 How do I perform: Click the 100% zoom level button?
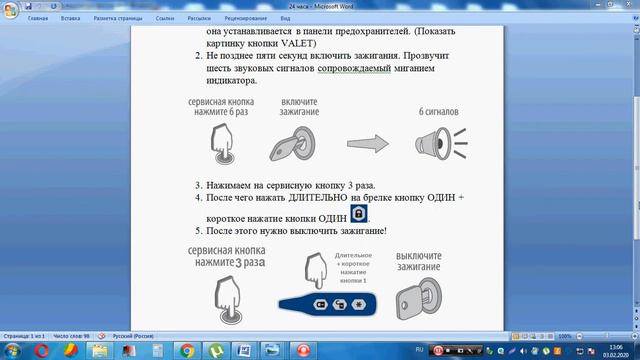(565, 336)
